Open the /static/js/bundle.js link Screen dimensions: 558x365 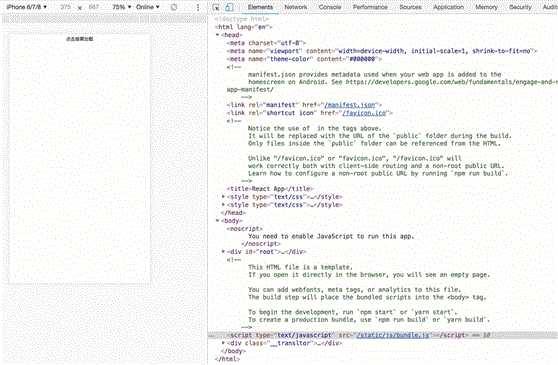(x=393, y=335)
